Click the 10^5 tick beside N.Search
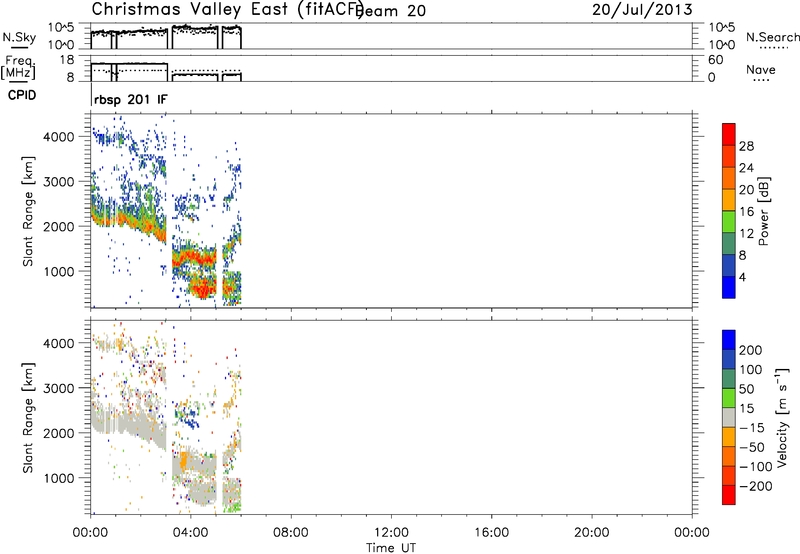800x554 pixels. click(722, 28)
